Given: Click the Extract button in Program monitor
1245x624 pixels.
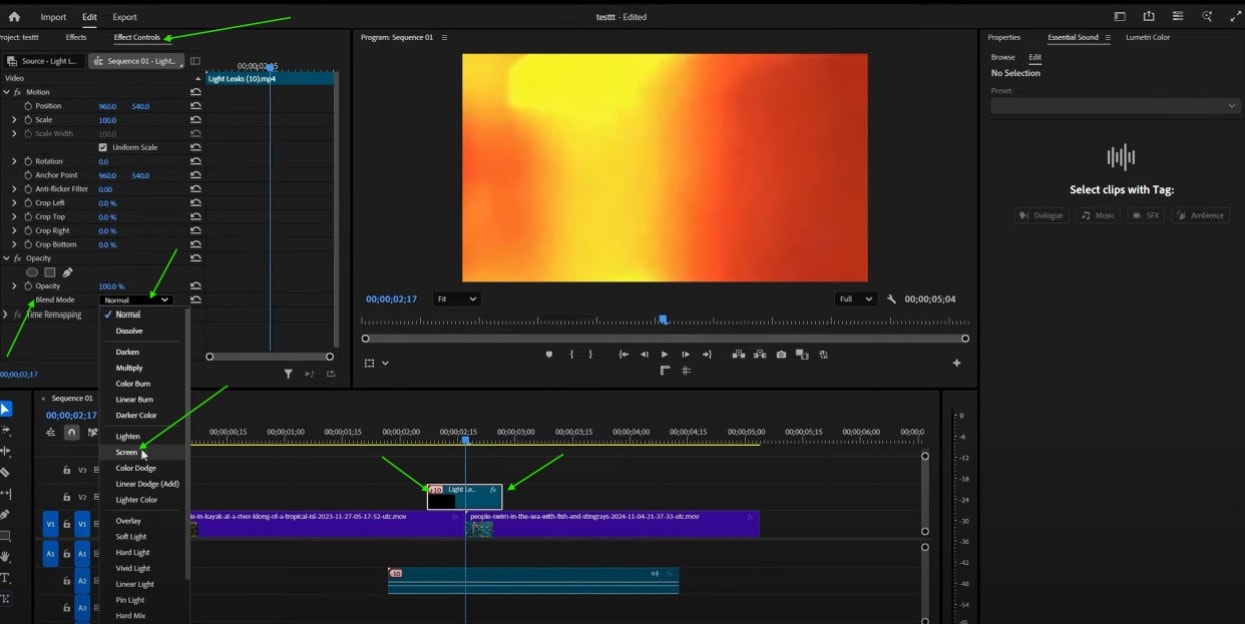Looking at the screenshot, I should point(760,354).
